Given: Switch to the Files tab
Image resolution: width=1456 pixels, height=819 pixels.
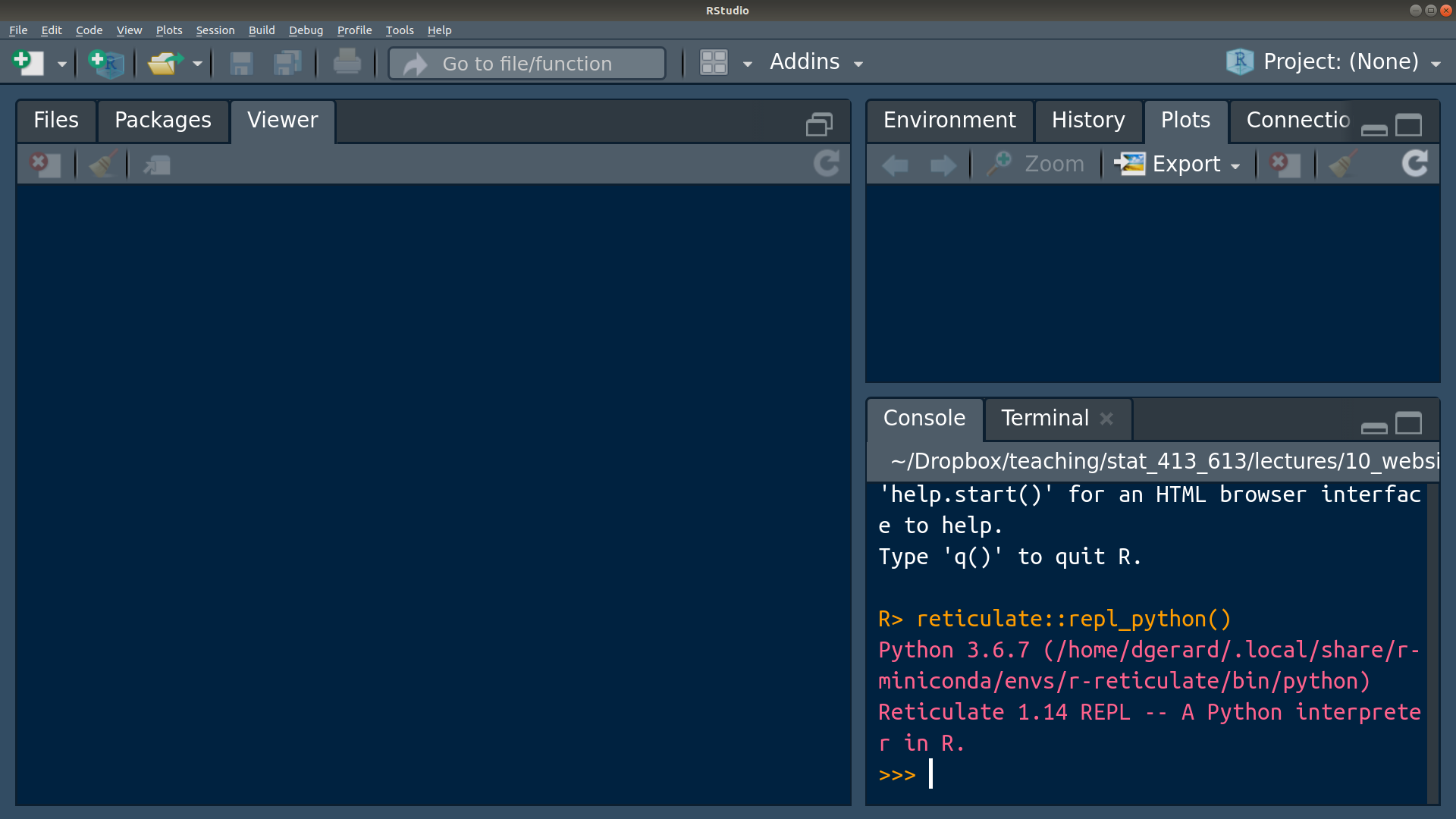Looking at the screenshot, I should [x=56, y=121].
